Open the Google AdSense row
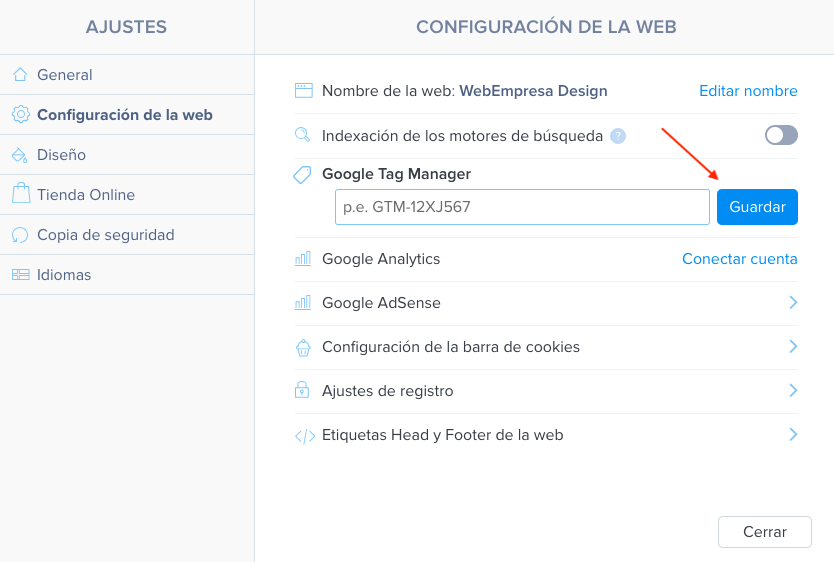834x562 pixels. tap(546, 303)
